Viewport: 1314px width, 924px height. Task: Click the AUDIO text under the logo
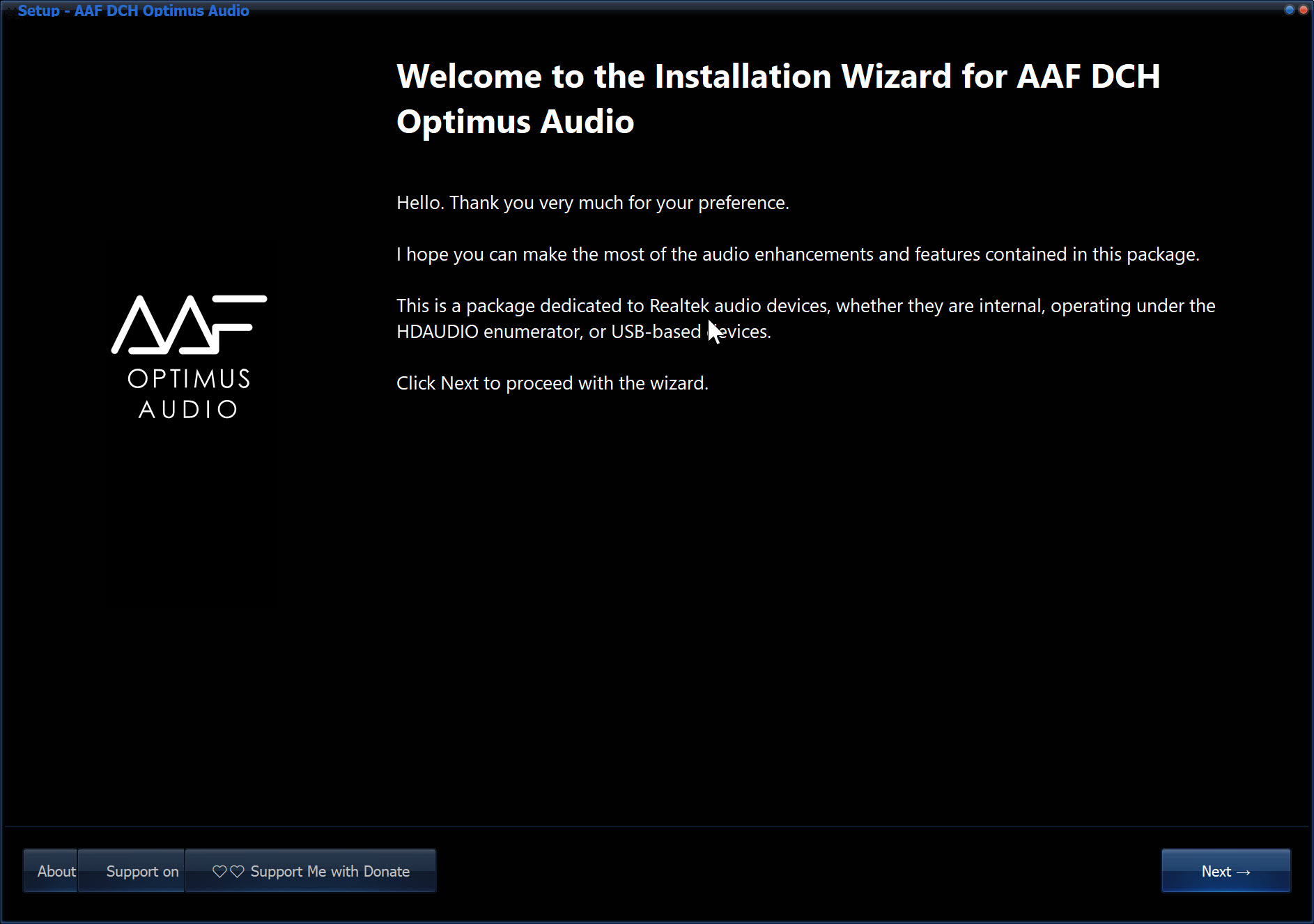[189, 410]
